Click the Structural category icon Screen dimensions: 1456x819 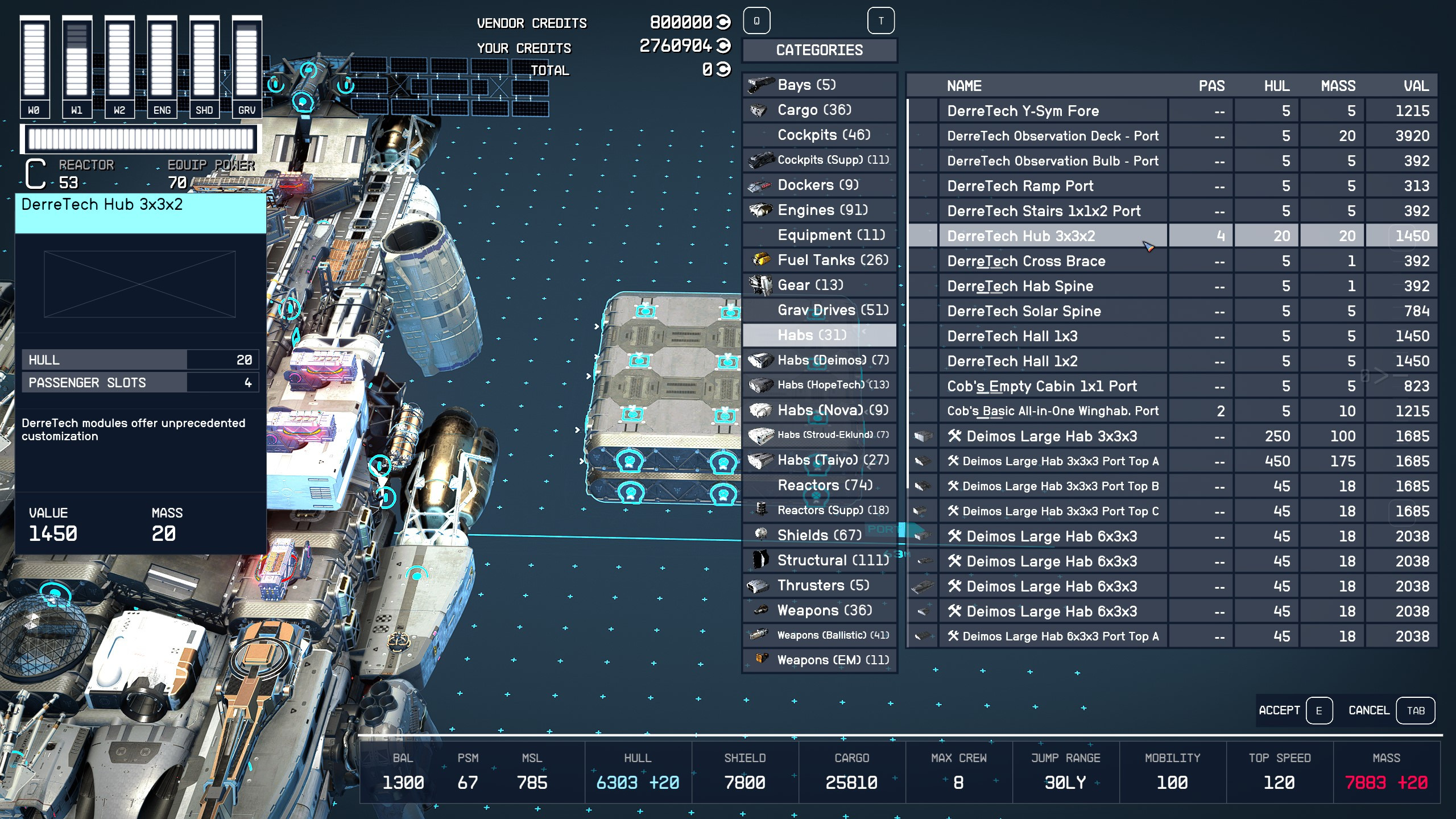tap(760, 560)
